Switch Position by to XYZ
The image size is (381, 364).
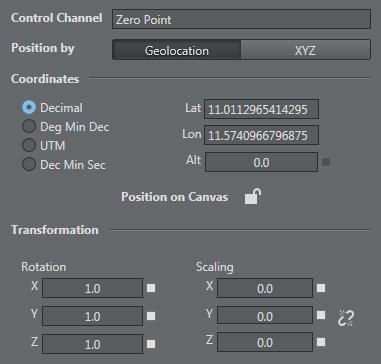(x=305, y=50)
